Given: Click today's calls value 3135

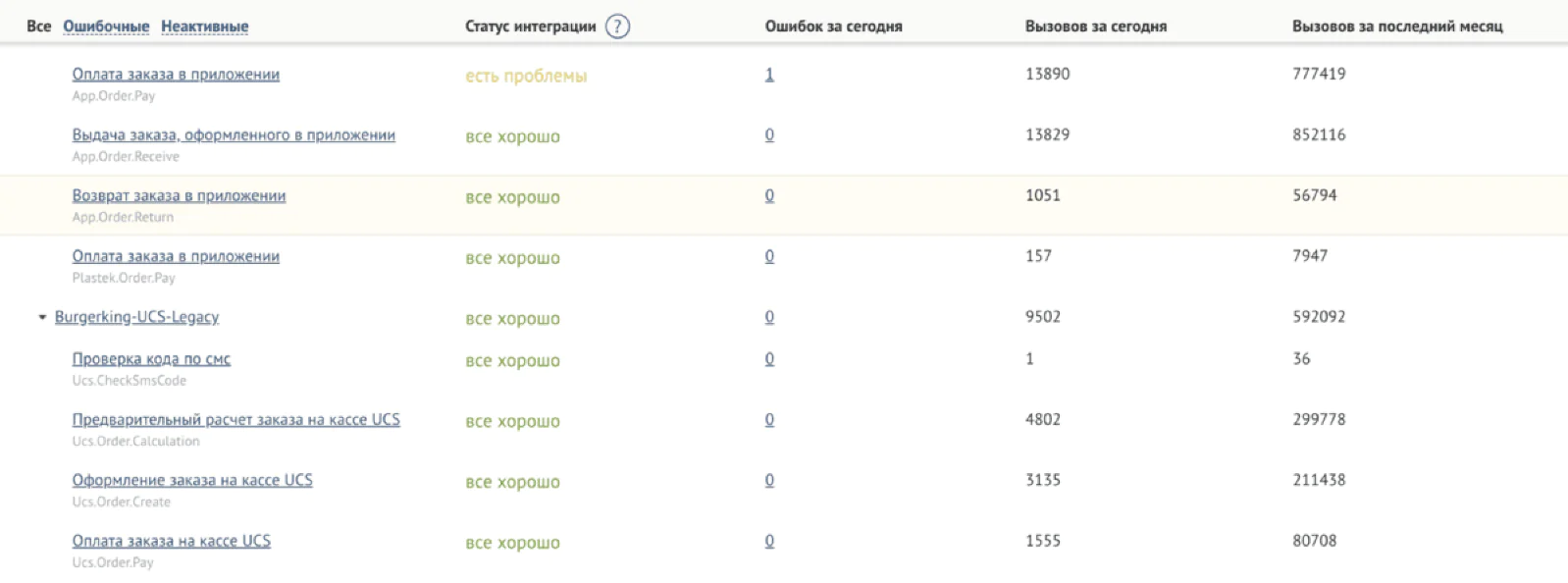Looking at the screenshot, I should pos(1043,481).
